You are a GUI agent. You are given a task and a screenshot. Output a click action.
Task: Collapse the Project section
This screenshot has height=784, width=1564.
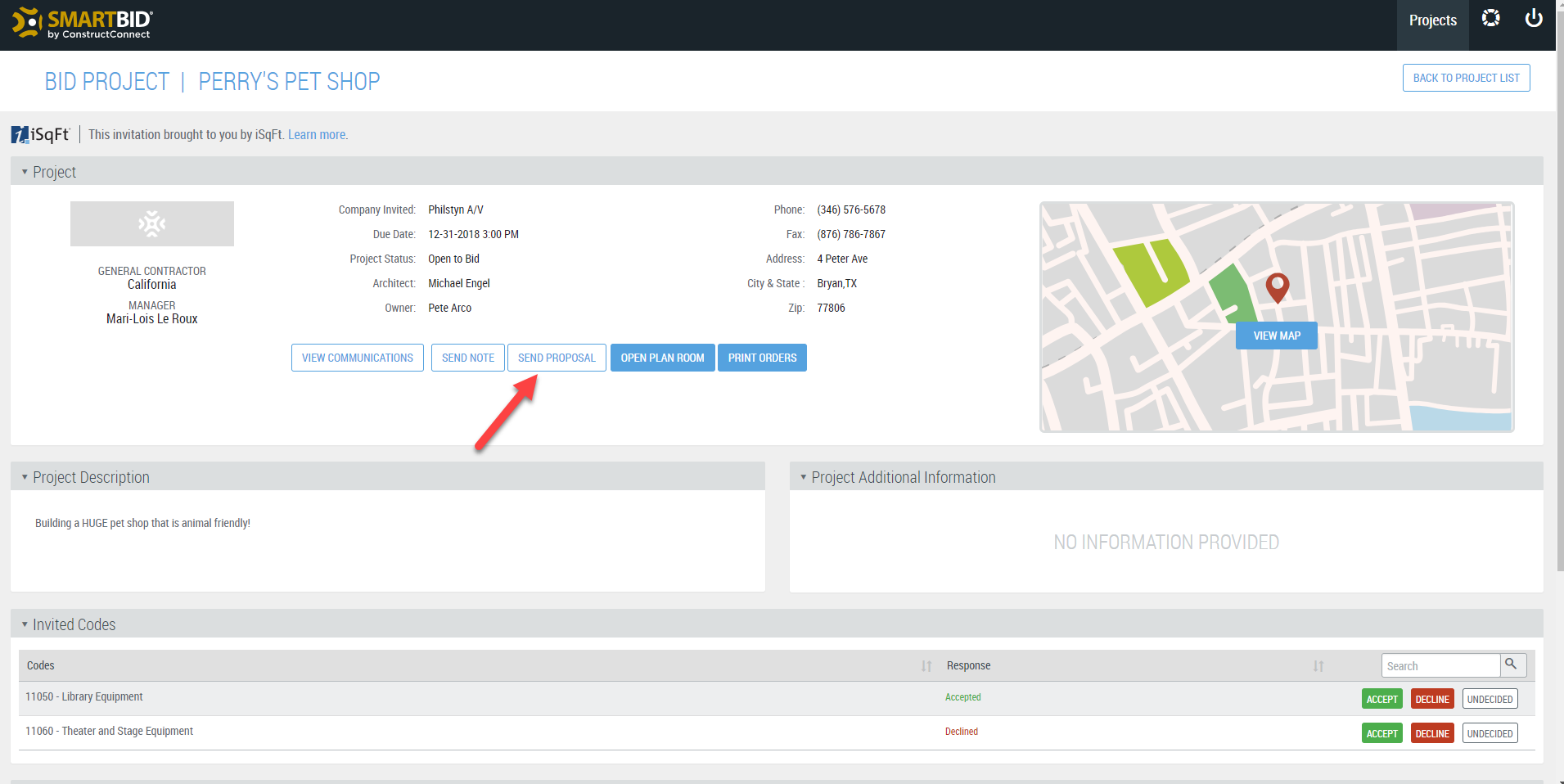click(x=25, y=171)
